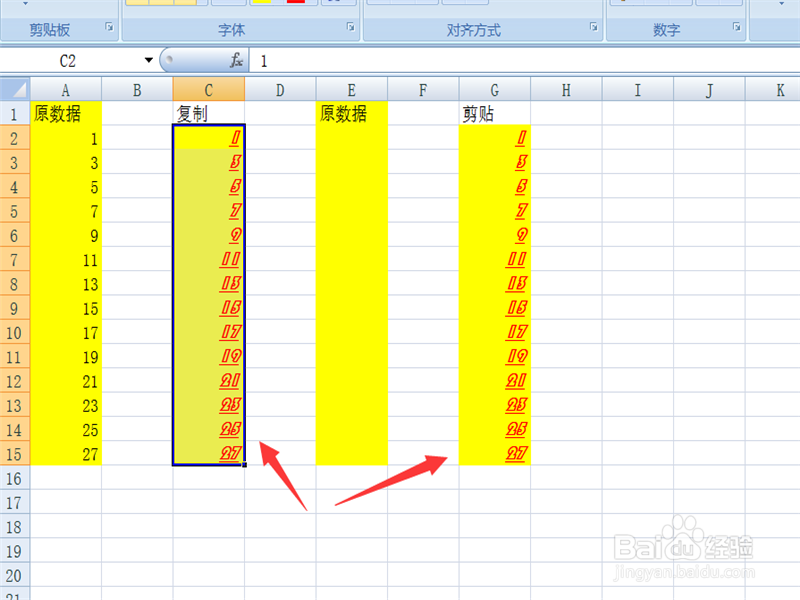Click column A cell with value 11
This screenshot has width=800, height=600.
coord(66,259)
